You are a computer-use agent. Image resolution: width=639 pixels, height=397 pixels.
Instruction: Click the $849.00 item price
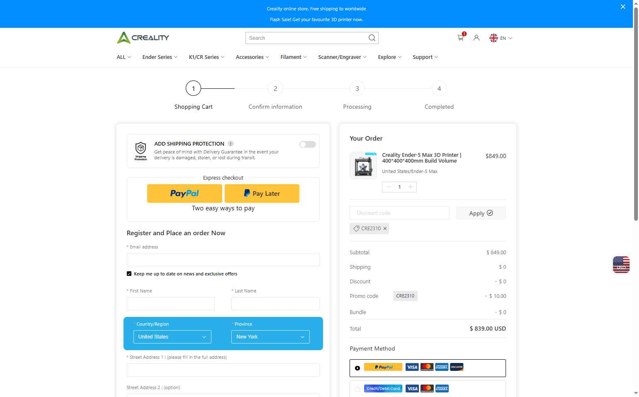[496, 156]
